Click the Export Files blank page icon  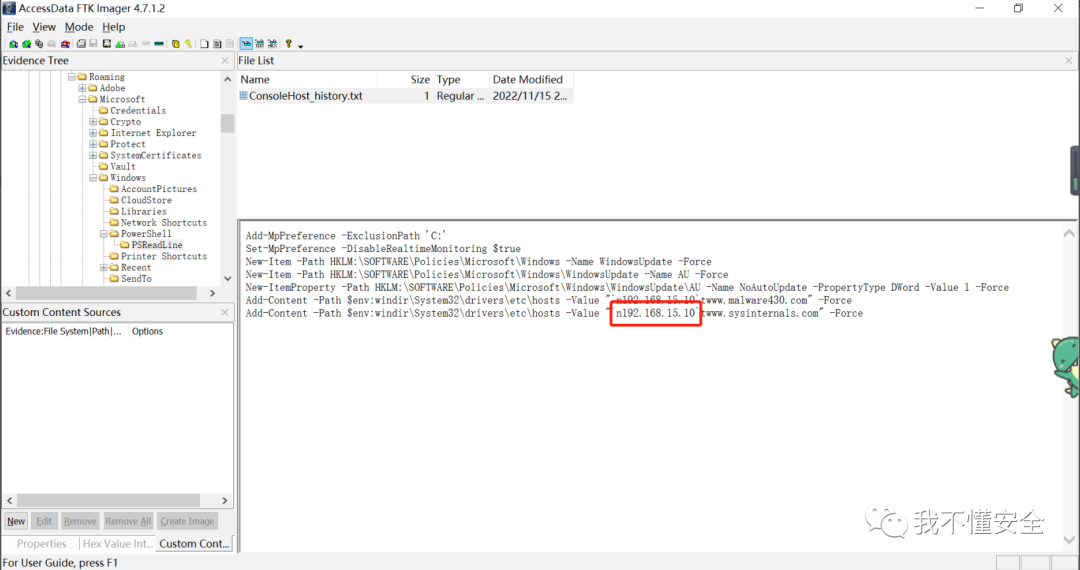click(x=205, y=44)
